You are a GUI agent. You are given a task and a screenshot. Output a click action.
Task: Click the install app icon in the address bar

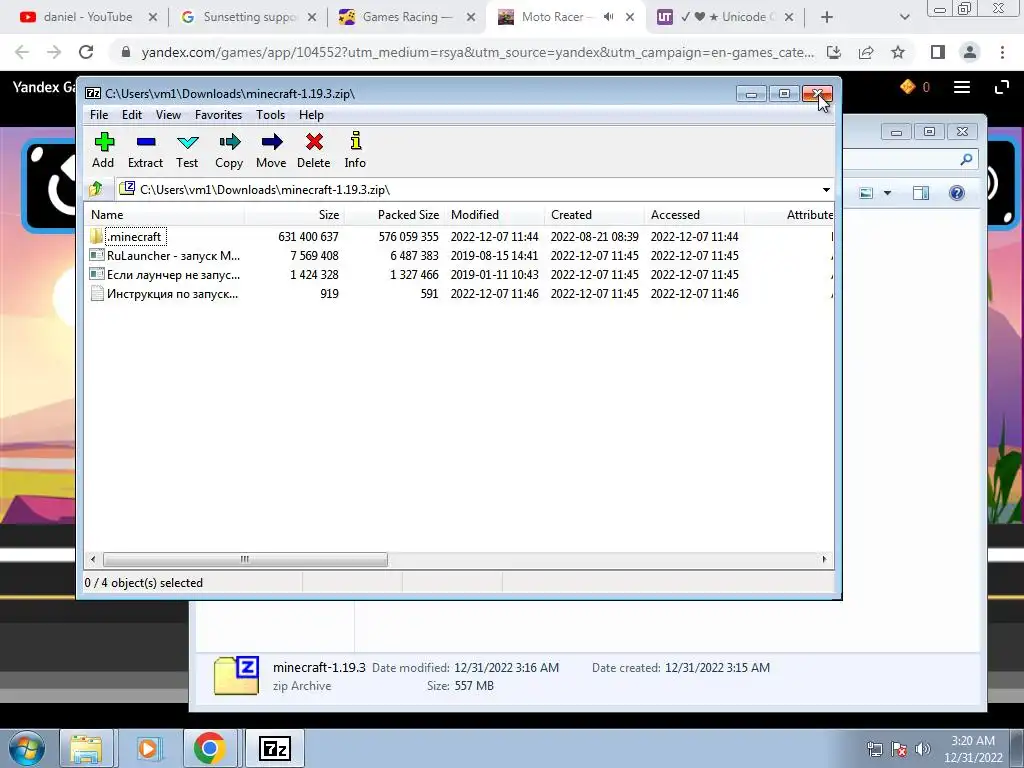click(834, 52)
